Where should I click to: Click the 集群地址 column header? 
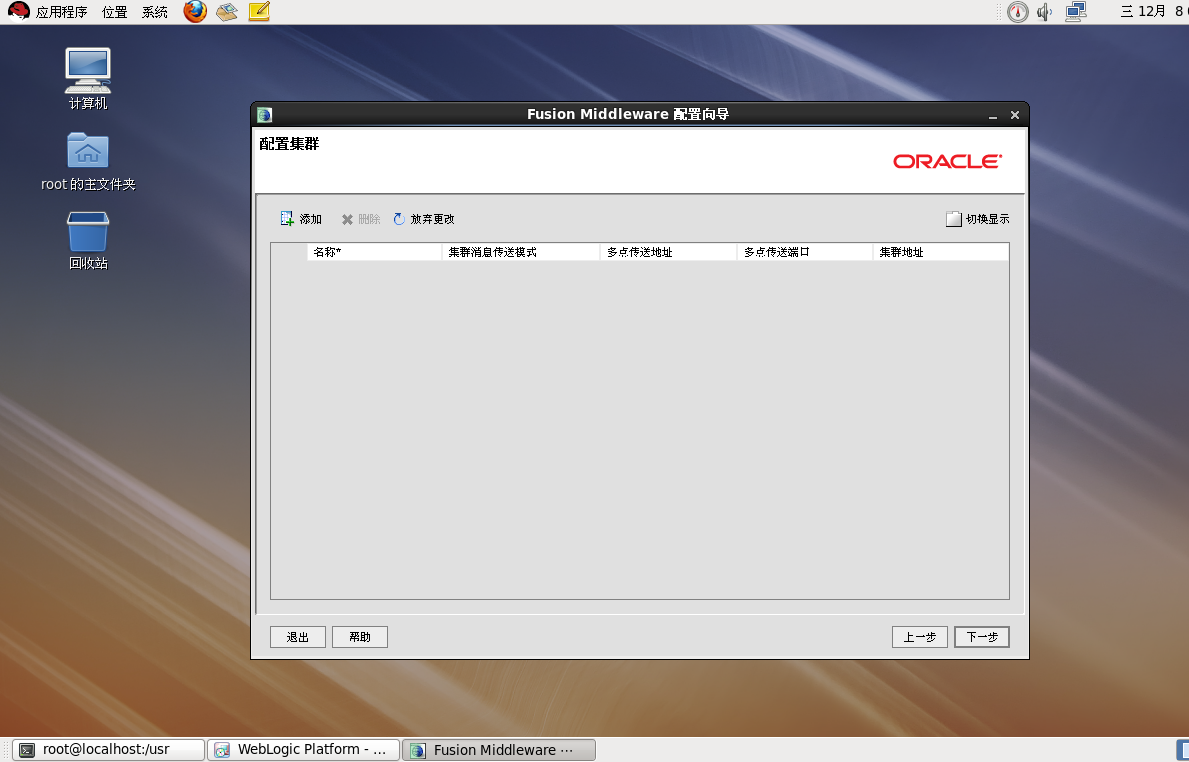pos(941,252)
